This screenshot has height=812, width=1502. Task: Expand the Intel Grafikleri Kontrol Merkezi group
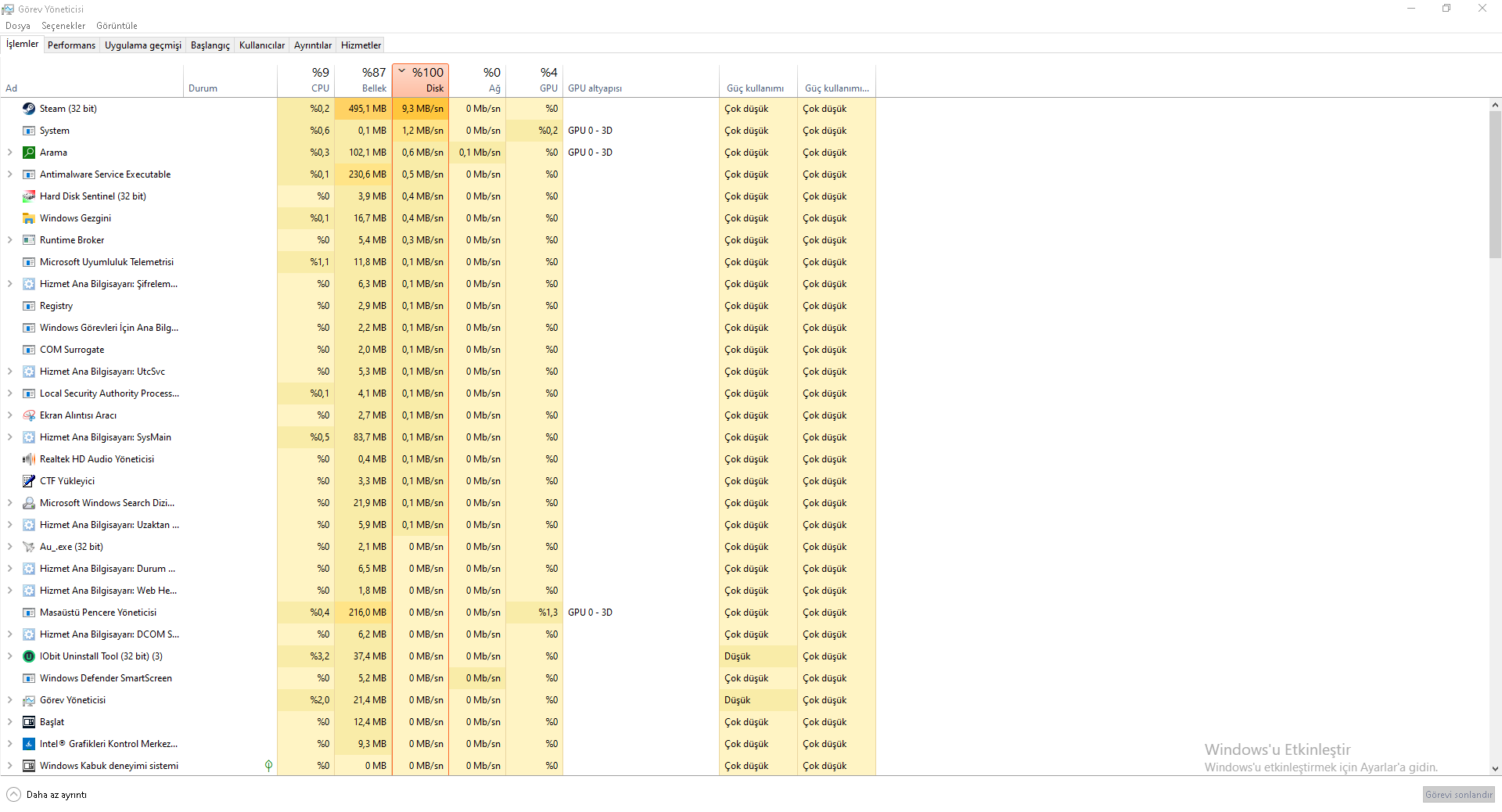click(x=9, y=744)
